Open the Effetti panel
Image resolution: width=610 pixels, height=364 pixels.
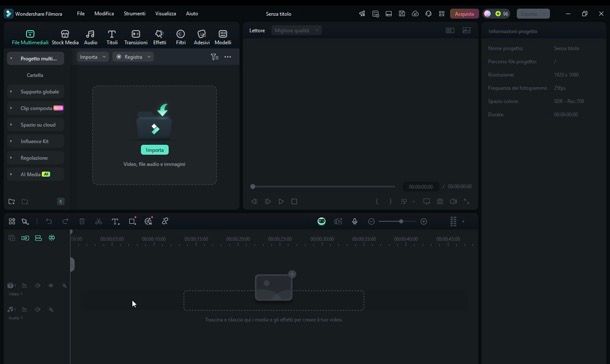(x=159, y=37)
